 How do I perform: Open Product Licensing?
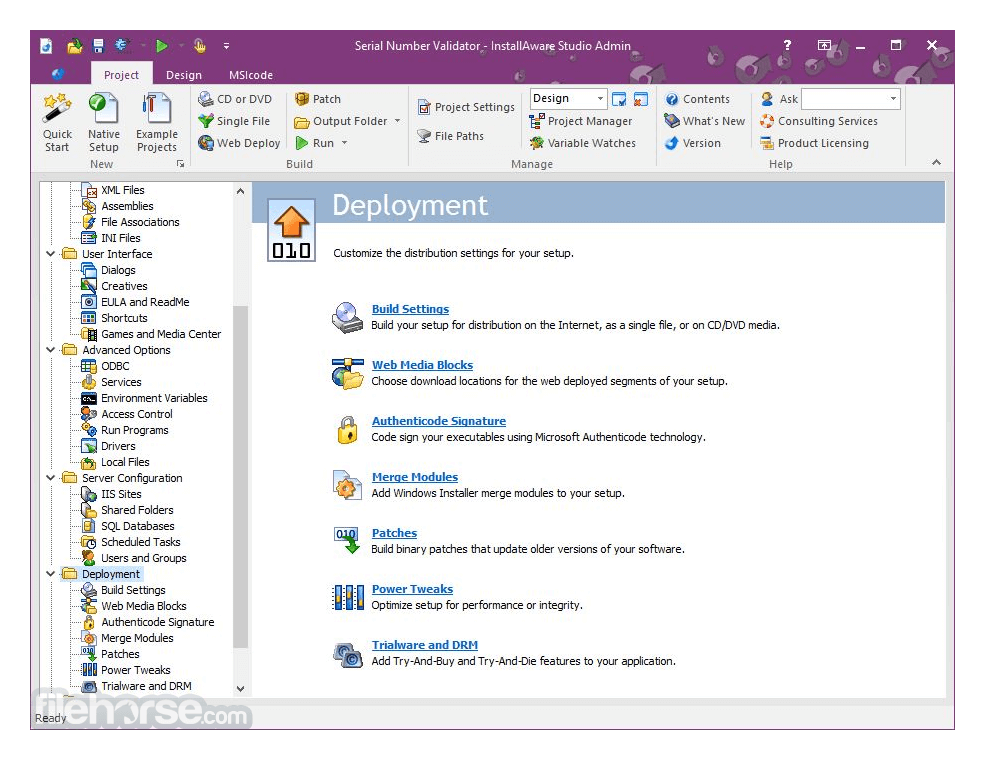814,143
